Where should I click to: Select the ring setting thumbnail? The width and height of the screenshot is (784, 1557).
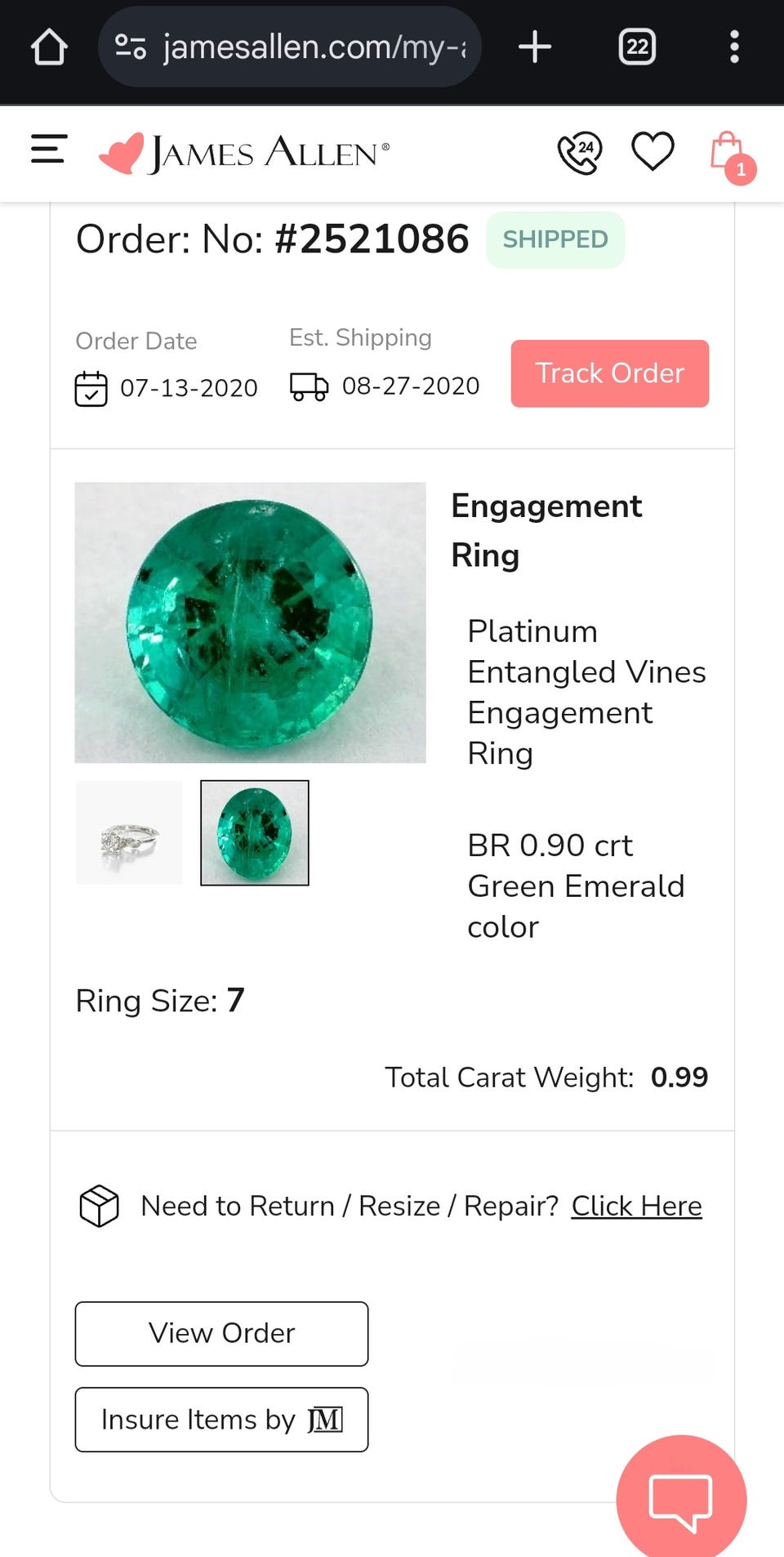point(129,832)
